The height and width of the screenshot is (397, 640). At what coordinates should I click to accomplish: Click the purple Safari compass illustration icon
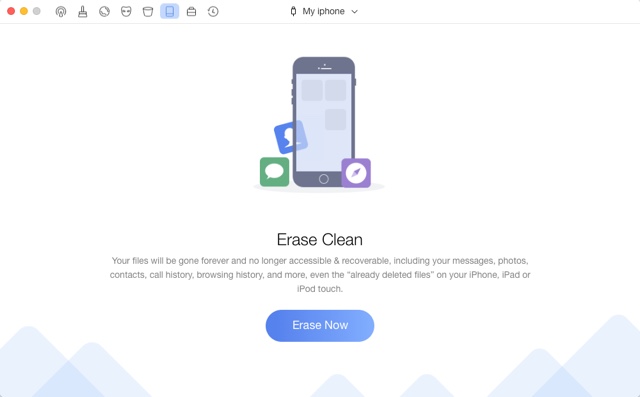click(356, 173)
